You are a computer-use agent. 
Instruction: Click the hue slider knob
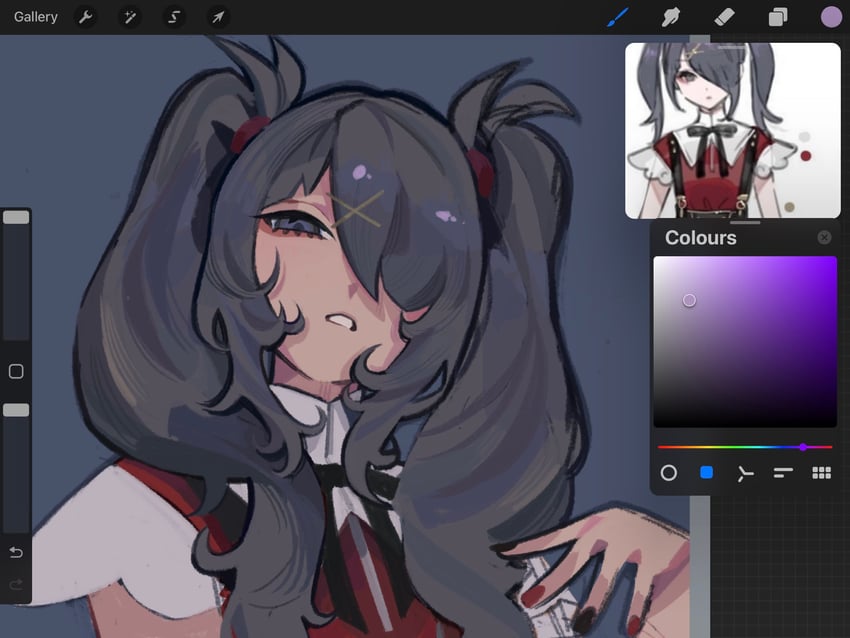click(x=803, y=447)
